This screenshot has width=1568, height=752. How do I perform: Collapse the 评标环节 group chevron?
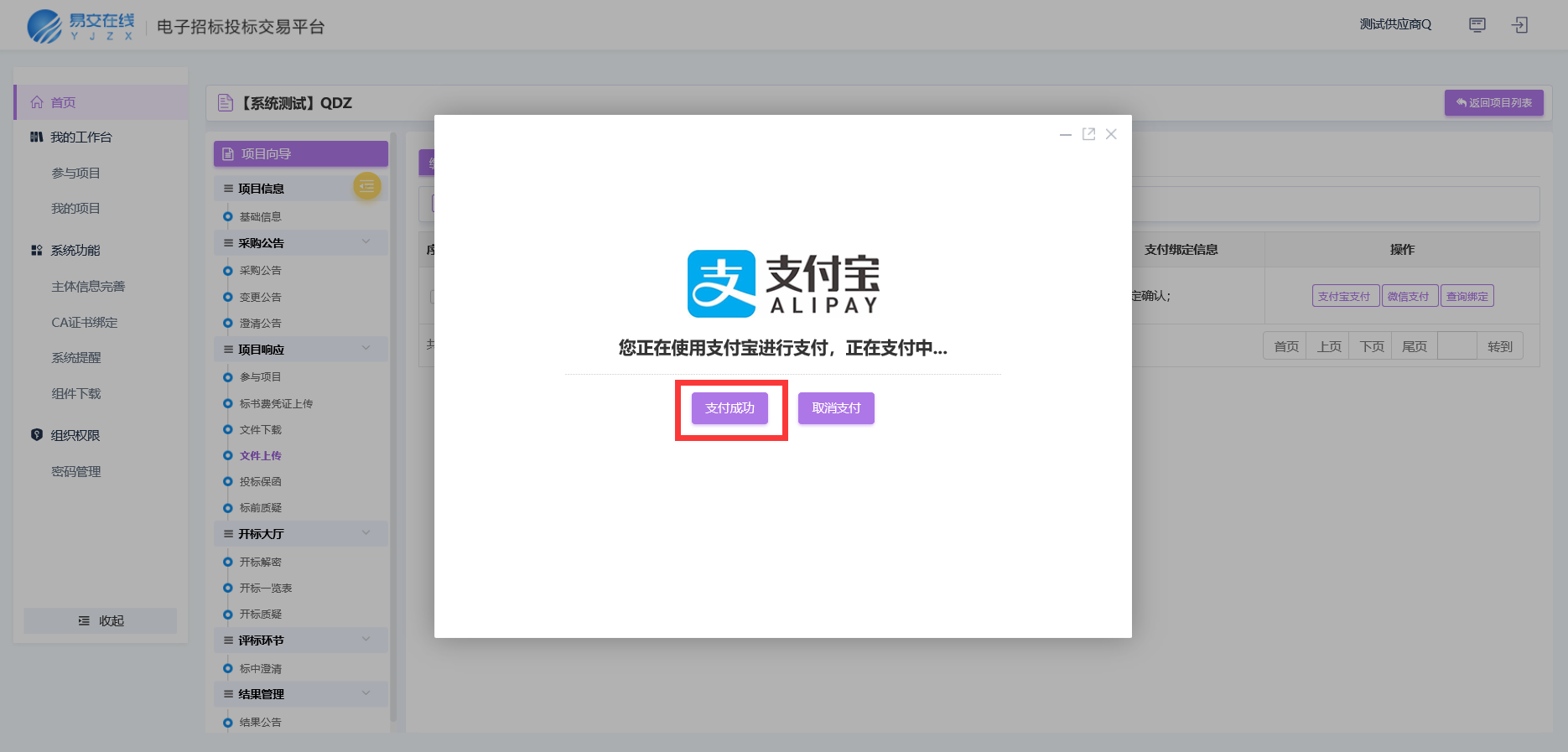click(366, 639)
